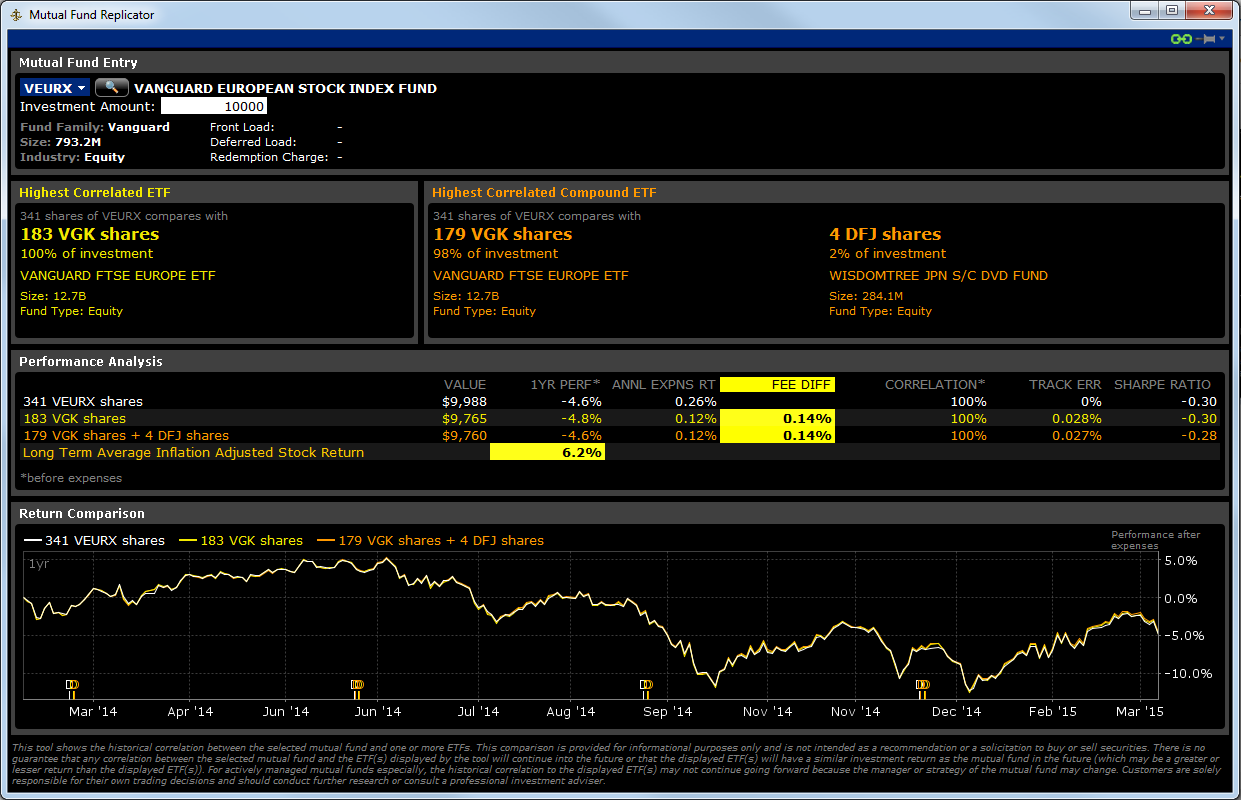Click the 'Highest Correlated Compound ETF' heading
The width and height of the screenshot is (1241, 800).
[x=544, y=192]
